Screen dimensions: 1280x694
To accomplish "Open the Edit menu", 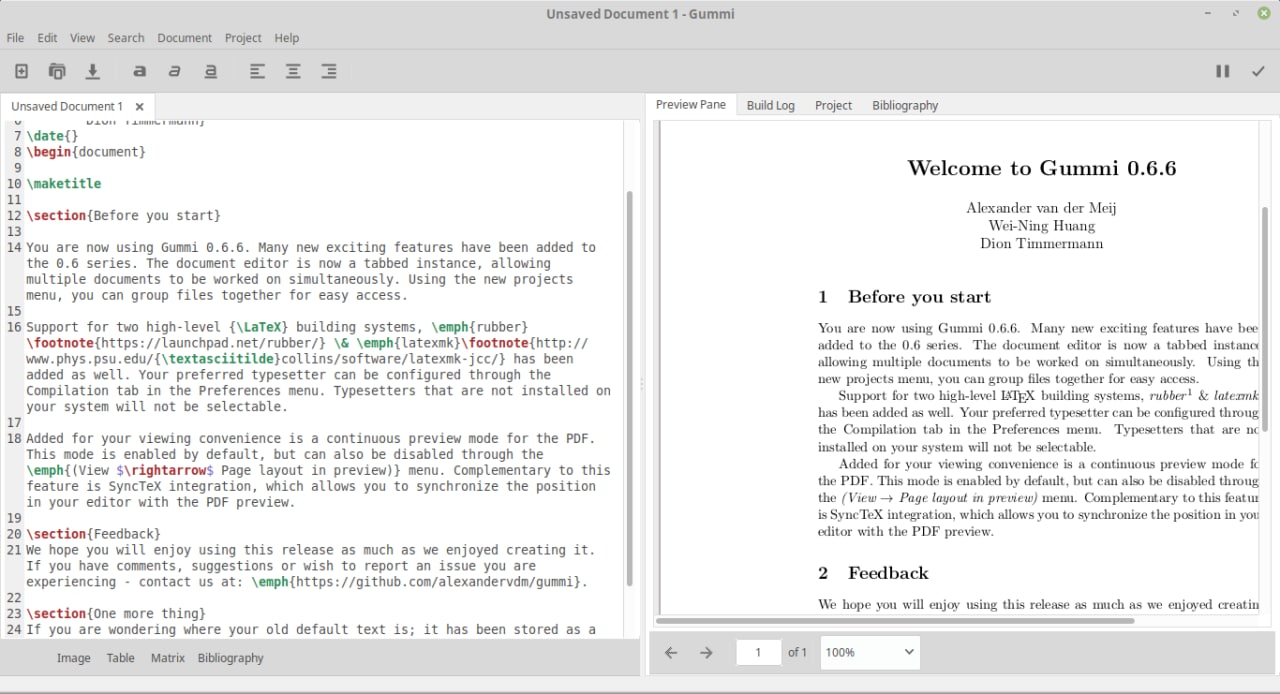I will coord(47,38).
